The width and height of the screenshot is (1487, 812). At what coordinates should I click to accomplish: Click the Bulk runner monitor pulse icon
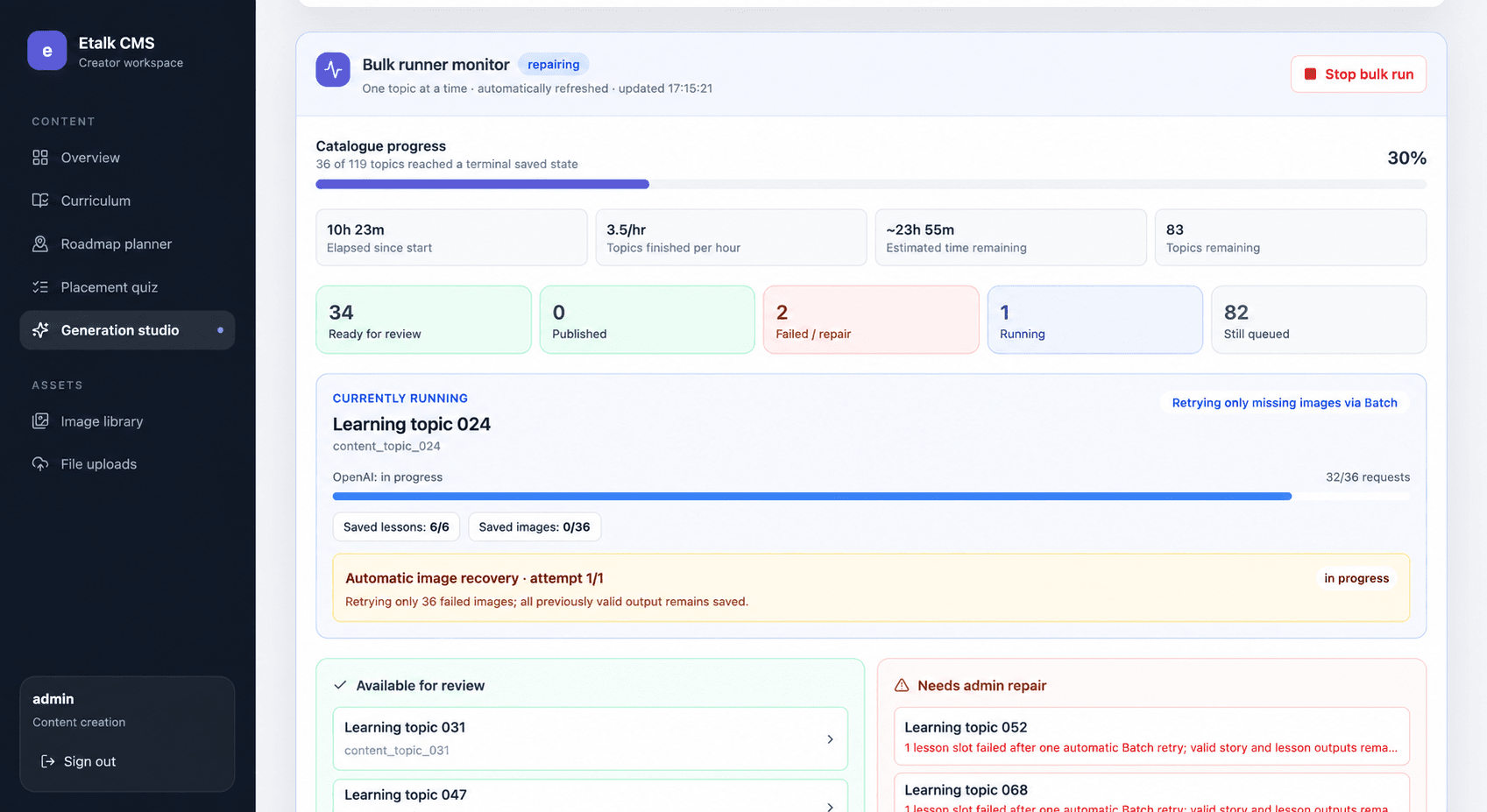(x=333, y=70)
